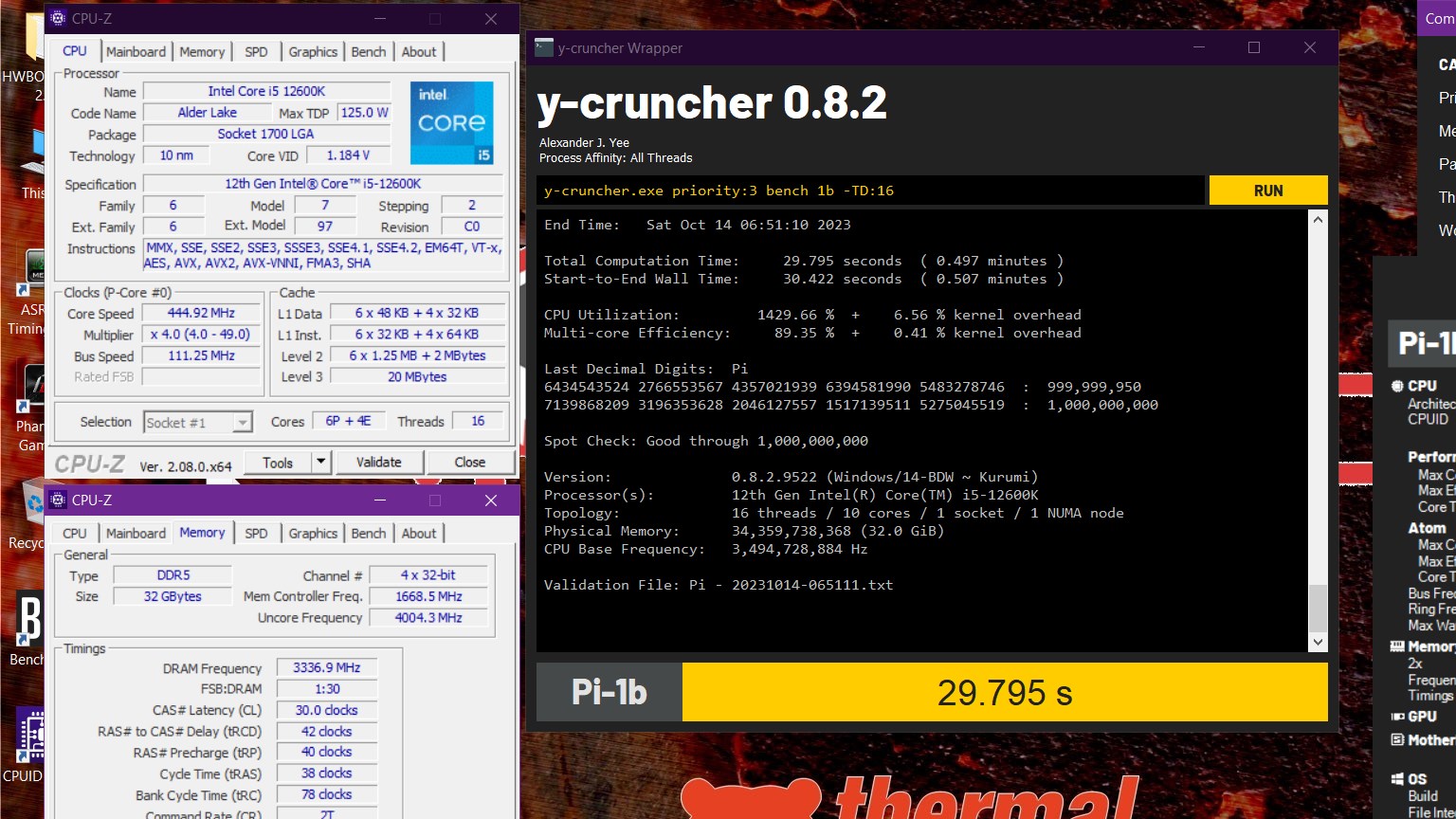Click the GPU card icon in the right panel
Viewport: 1456px width, 819px height.
point(1397,717)
